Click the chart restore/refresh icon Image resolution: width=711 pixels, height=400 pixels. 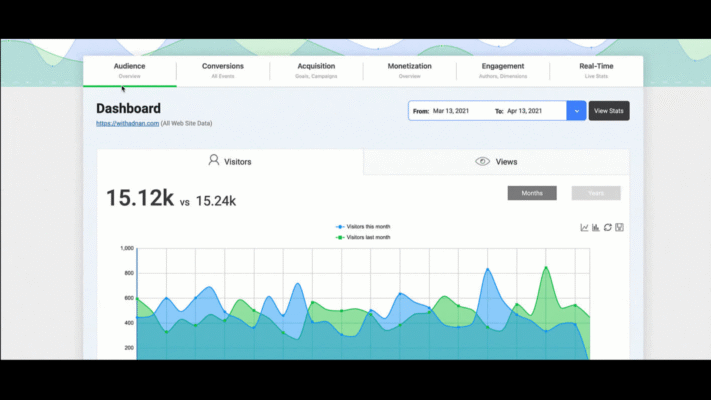[x=608, y=227]
